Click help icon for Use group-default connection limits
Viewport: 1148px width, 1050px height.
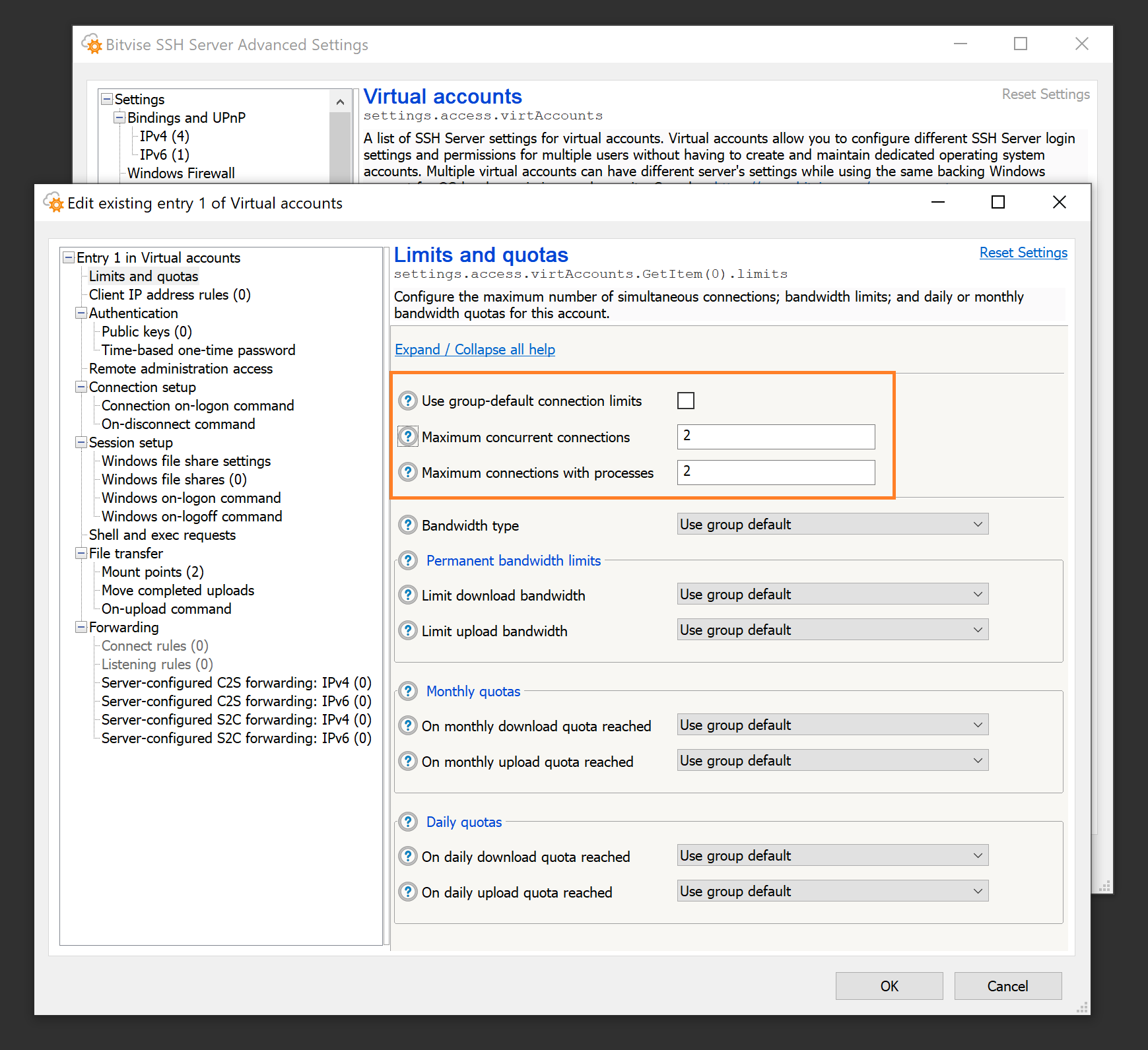[408, 401]
